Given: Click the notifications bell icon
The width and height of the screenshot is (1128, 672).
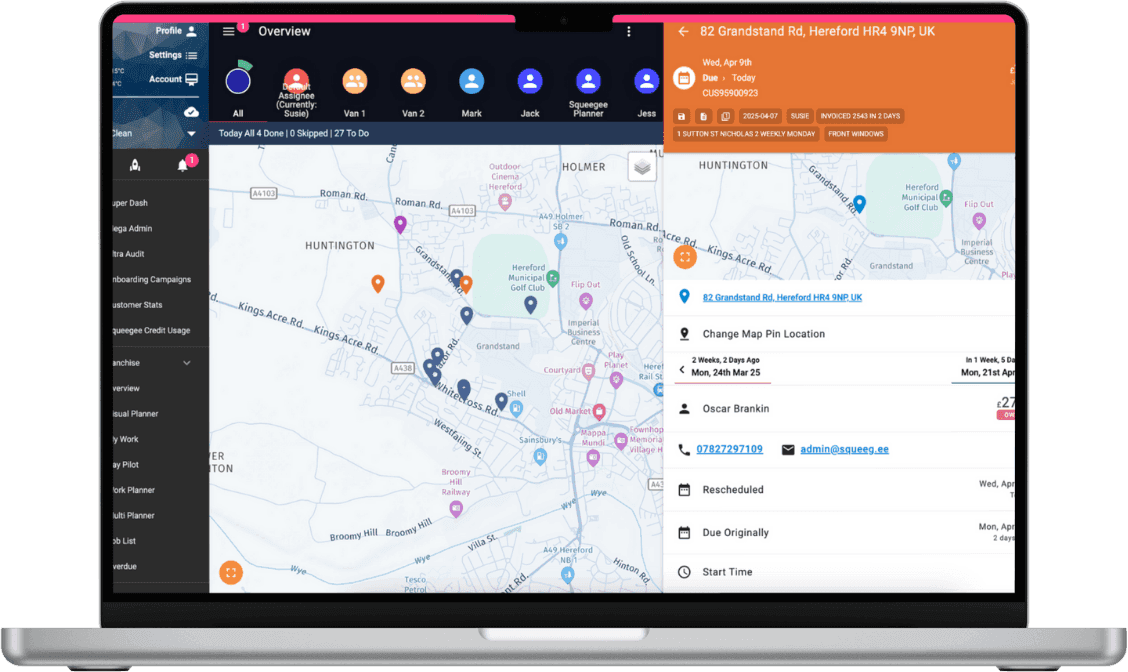Looking at the screenshot, I should (x=183, y=166).
